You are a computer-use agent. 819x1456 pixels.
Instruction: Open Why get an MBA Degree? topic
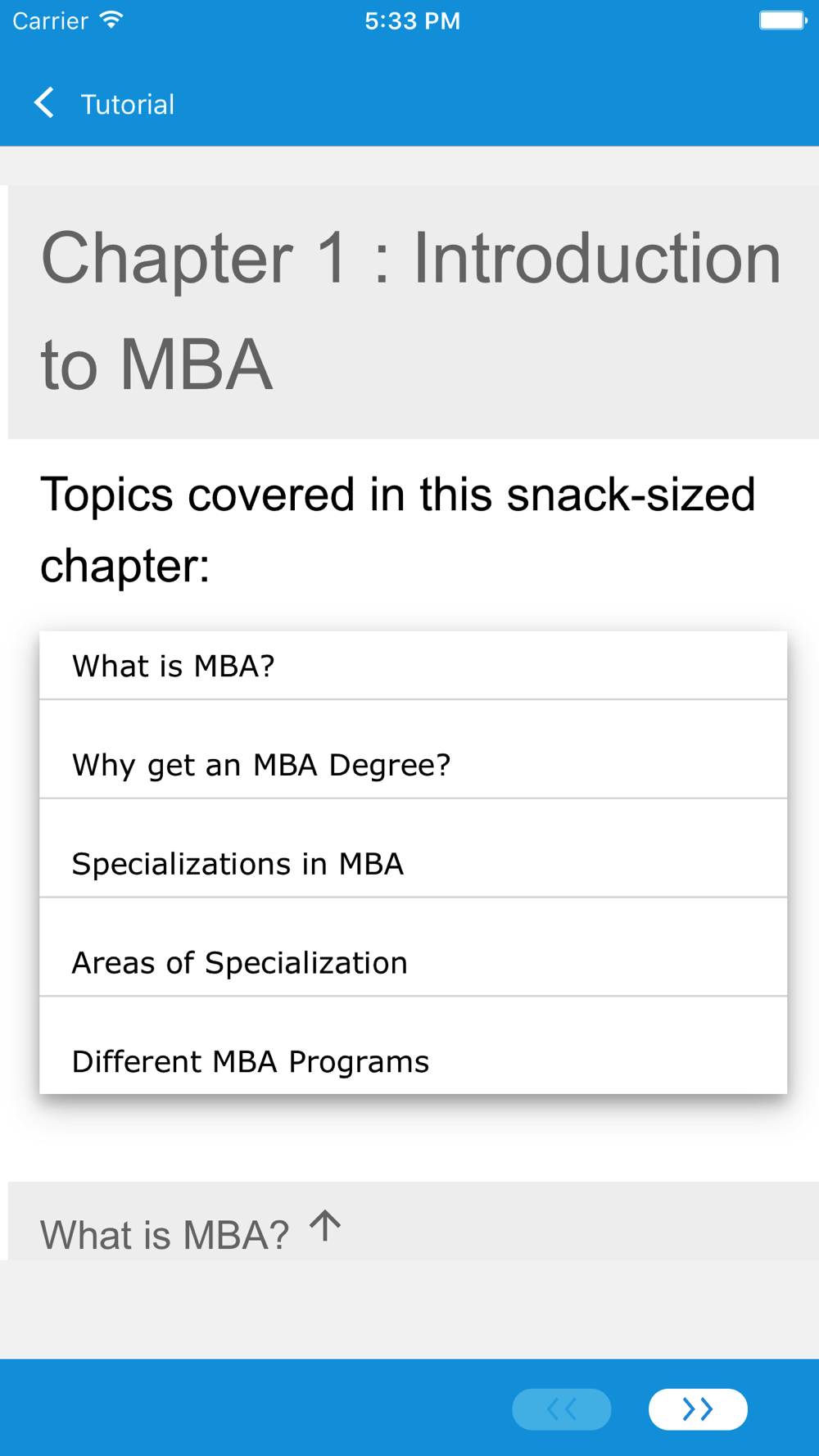click(414, 749)
